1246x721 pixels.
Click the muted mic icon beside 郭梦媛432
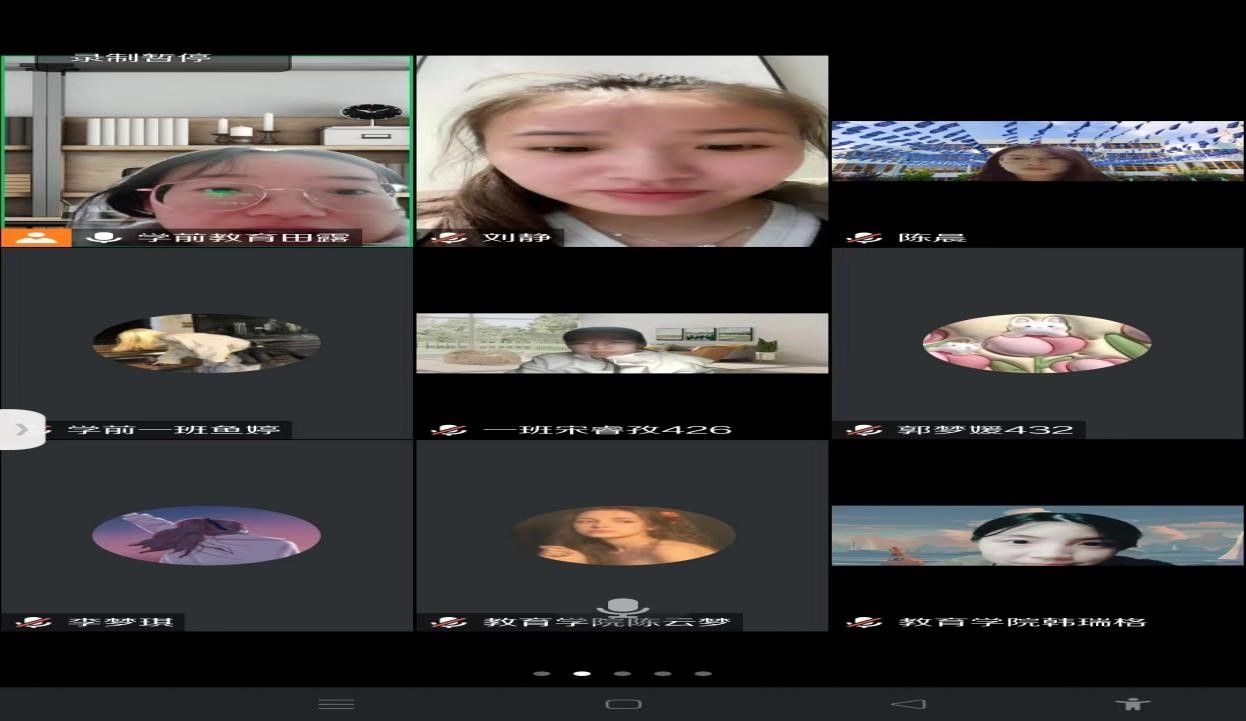click(863, 430)
